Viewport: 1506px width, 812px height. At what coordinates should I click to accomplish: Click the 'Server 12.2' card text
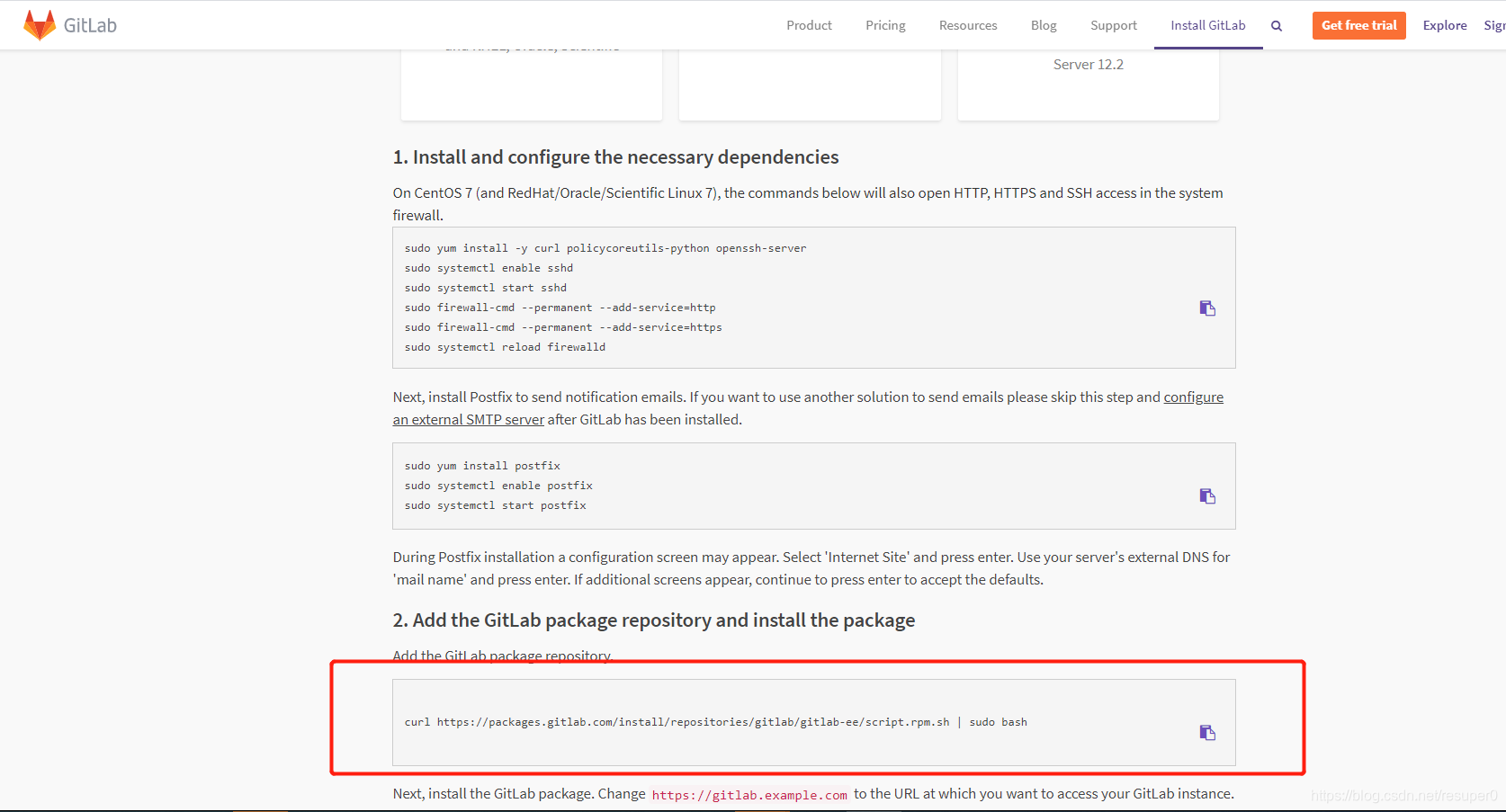[1088, 65]
